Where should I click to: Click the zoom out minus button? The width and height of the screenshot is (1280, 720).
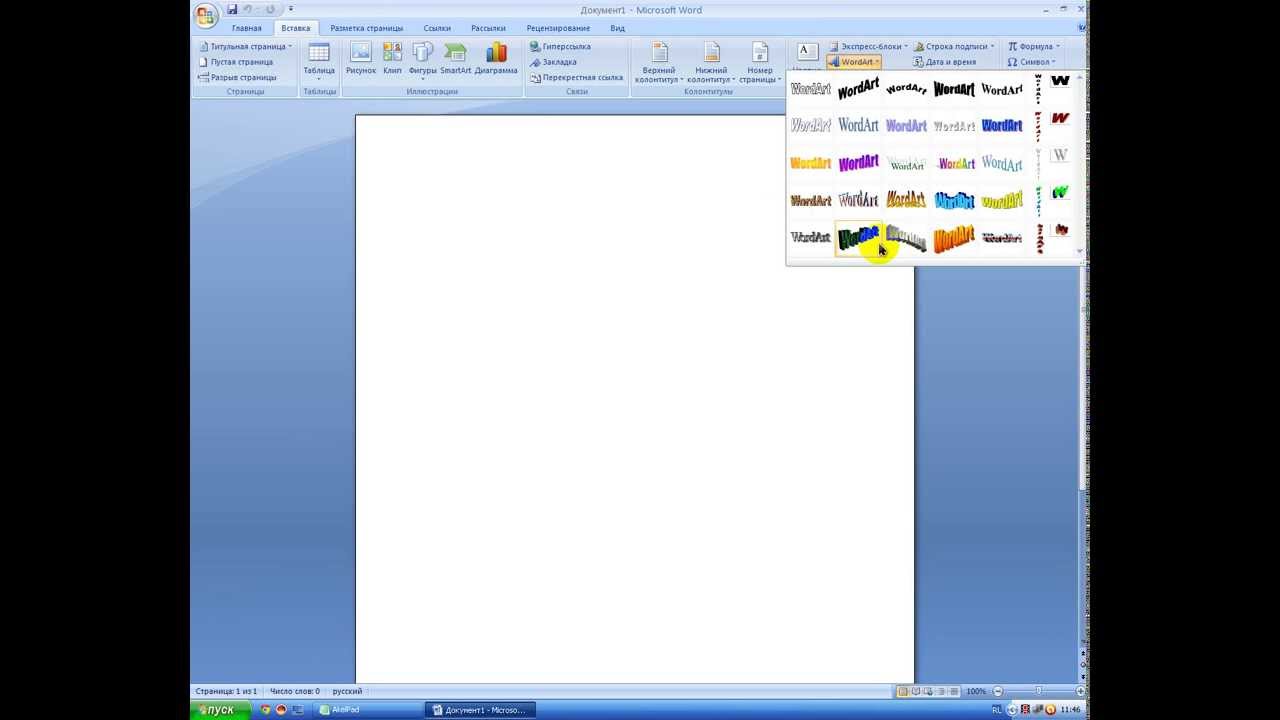997,691
